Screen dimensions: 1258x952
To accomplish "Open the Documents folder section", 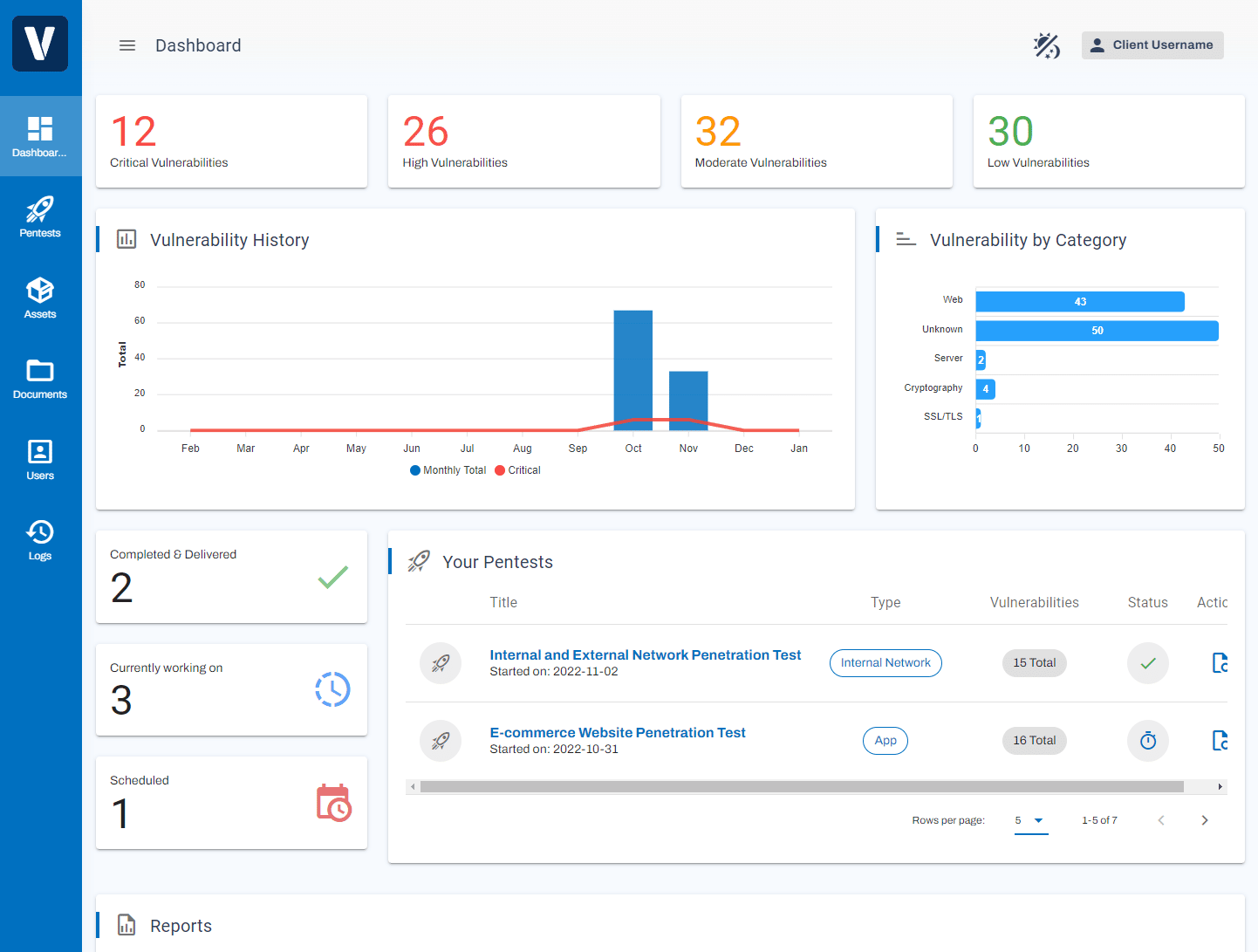I will 40,379.
